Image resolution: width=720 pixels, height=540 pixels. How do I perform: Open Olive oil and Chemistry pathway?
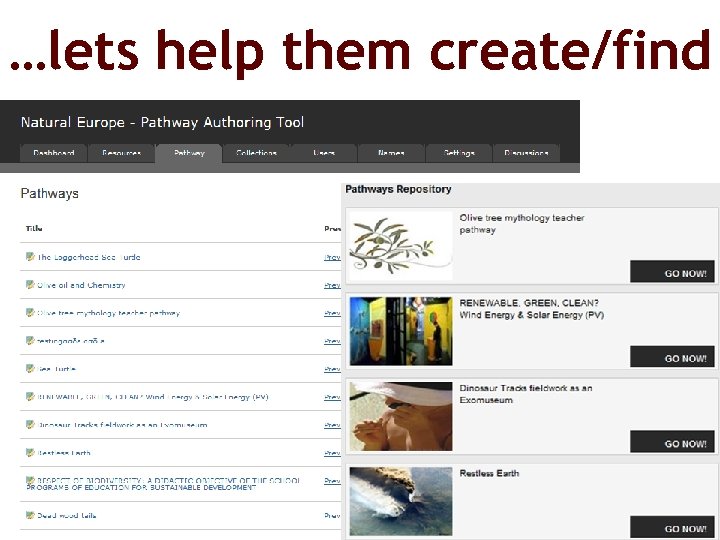(x=81, y=285)
